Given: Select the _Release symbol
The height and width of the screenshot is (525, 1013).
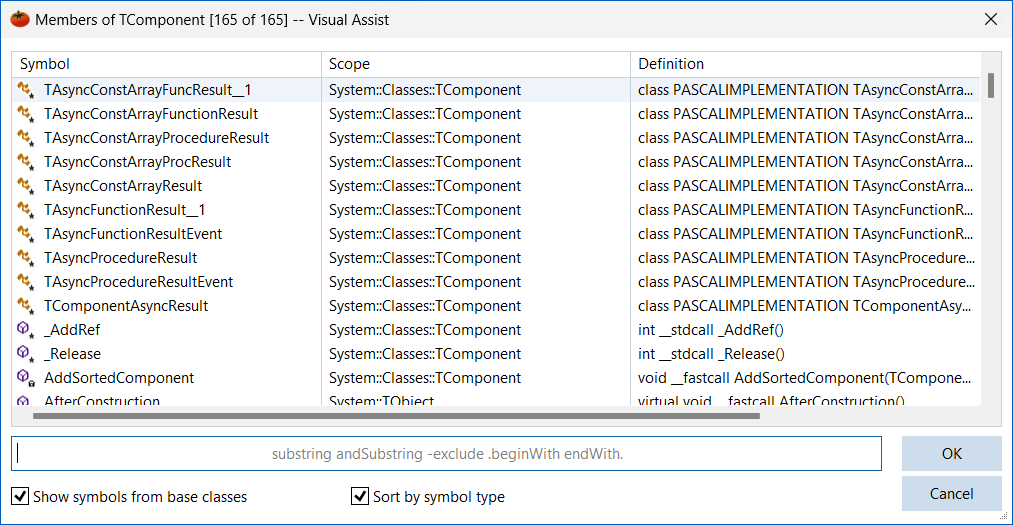Looking at the screenshot, I should pos(72,353).
